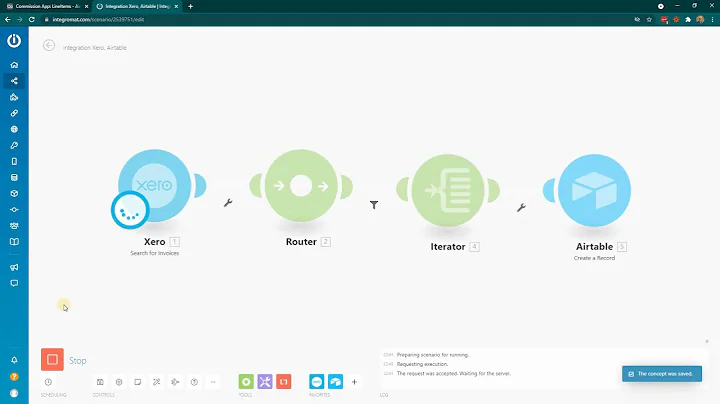This screenshot has height=404, width=720.
Task: Click the Save scenario disk icon
Action: point(100,382)
